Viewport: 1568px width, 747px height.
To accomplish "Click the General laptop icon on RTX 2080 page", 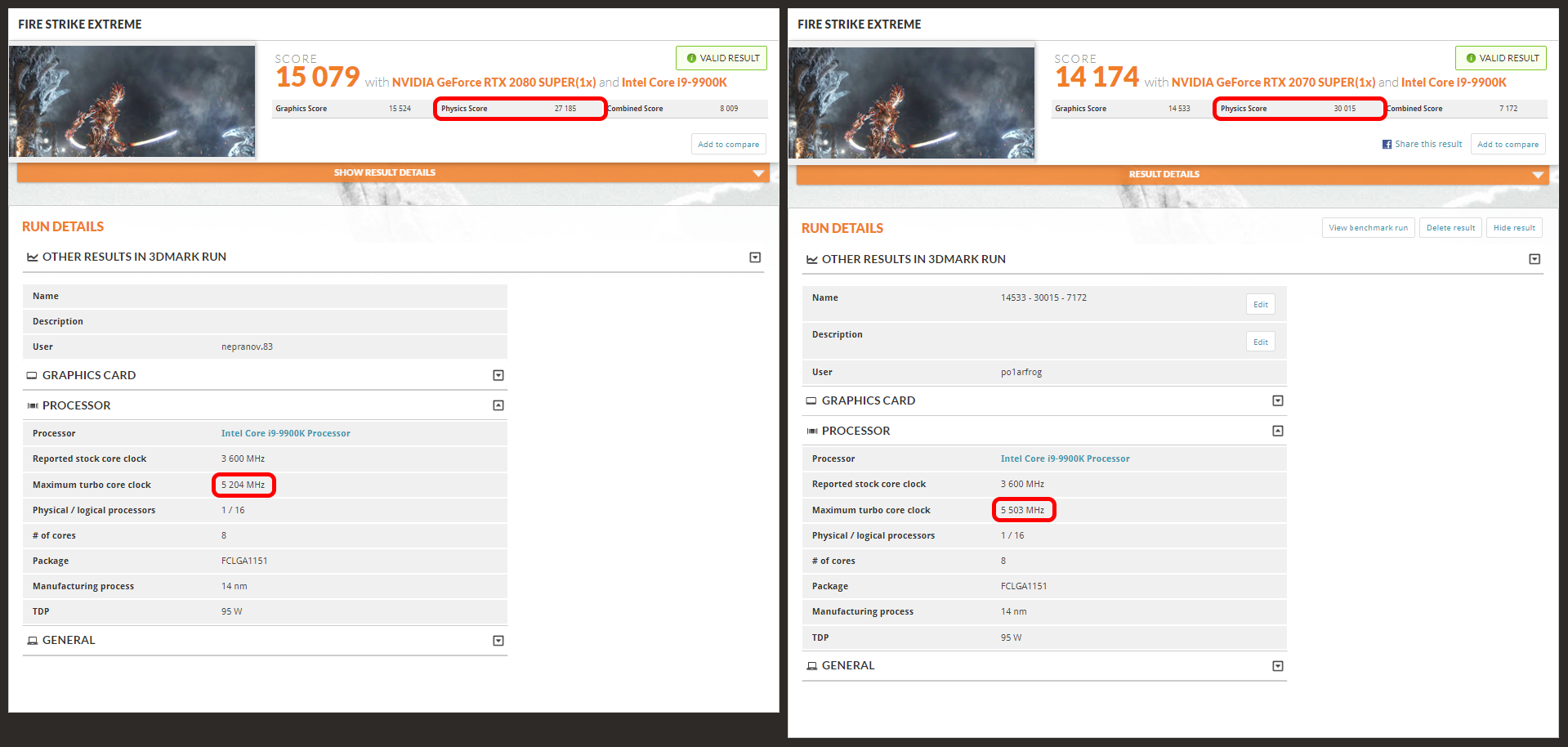I will point(33,641).
